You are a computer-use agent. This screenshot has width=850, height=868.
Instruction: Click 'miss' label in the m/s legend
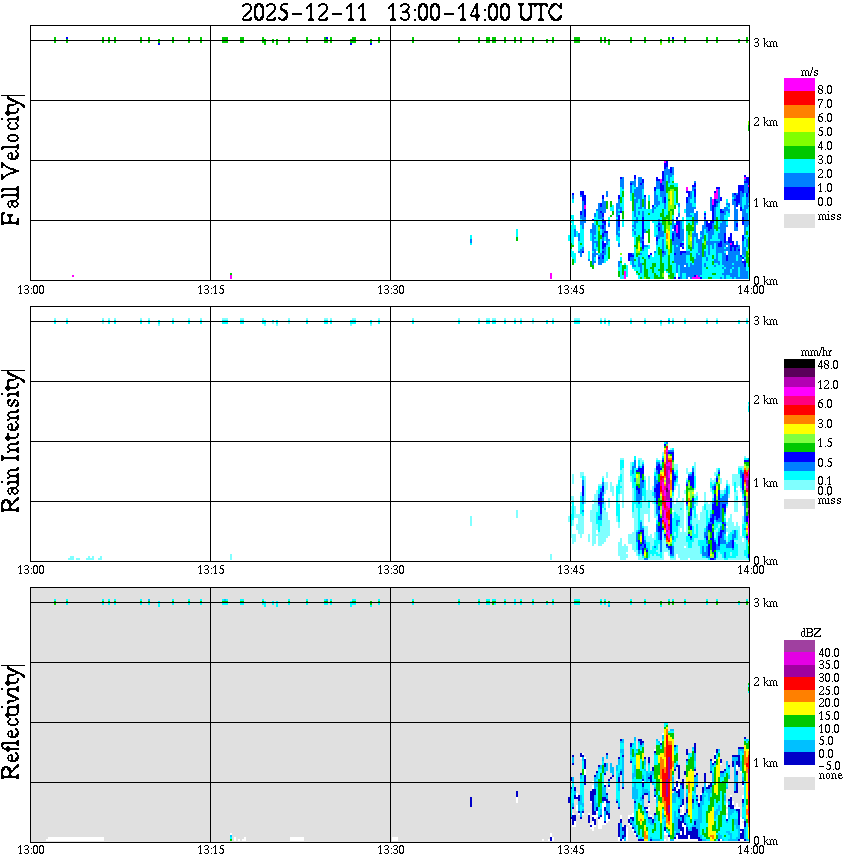pos(829,216)
